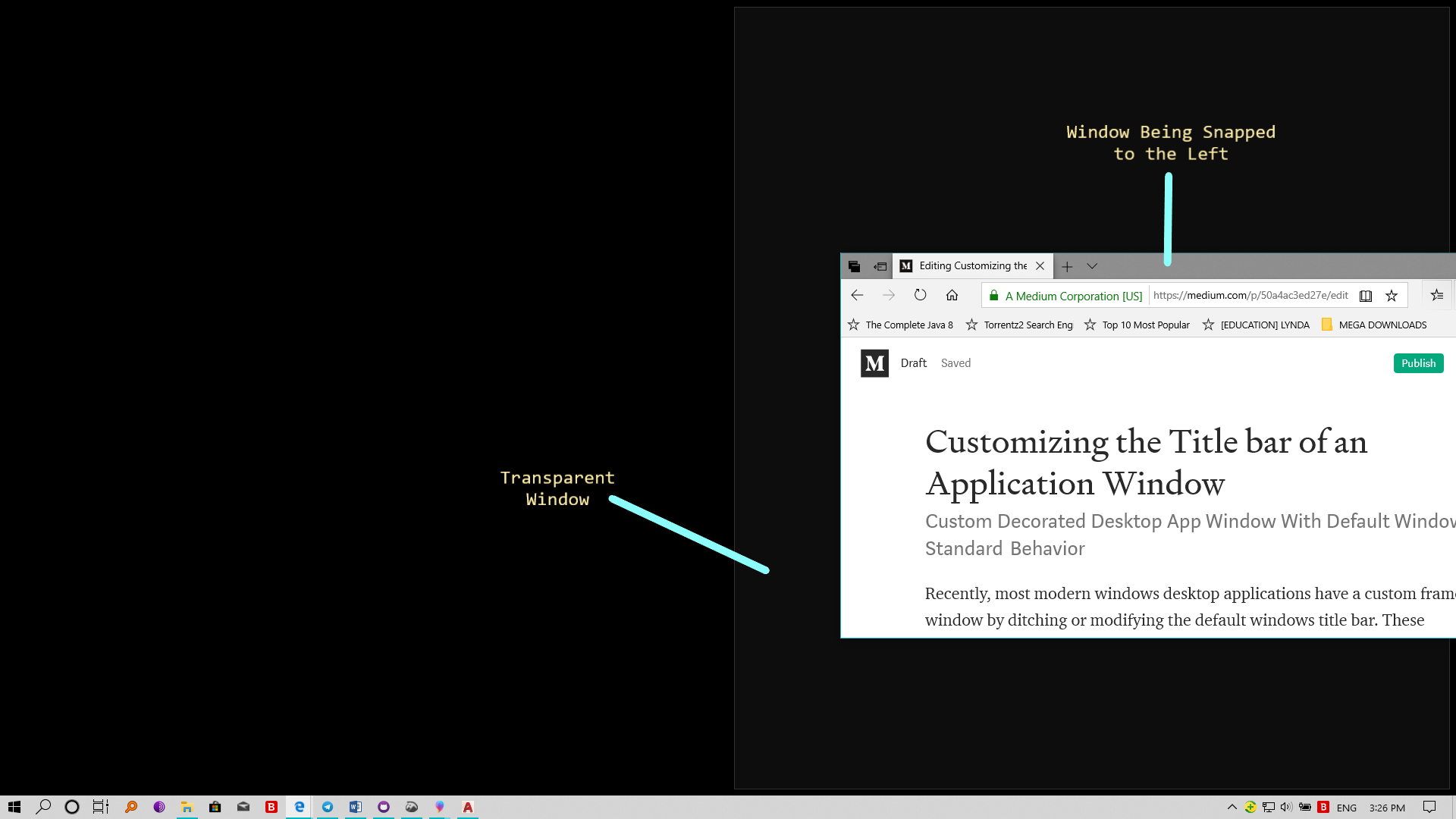Refresh the Medium page
The height and width of the screenshot is (819, 1456).
point(920,295)
